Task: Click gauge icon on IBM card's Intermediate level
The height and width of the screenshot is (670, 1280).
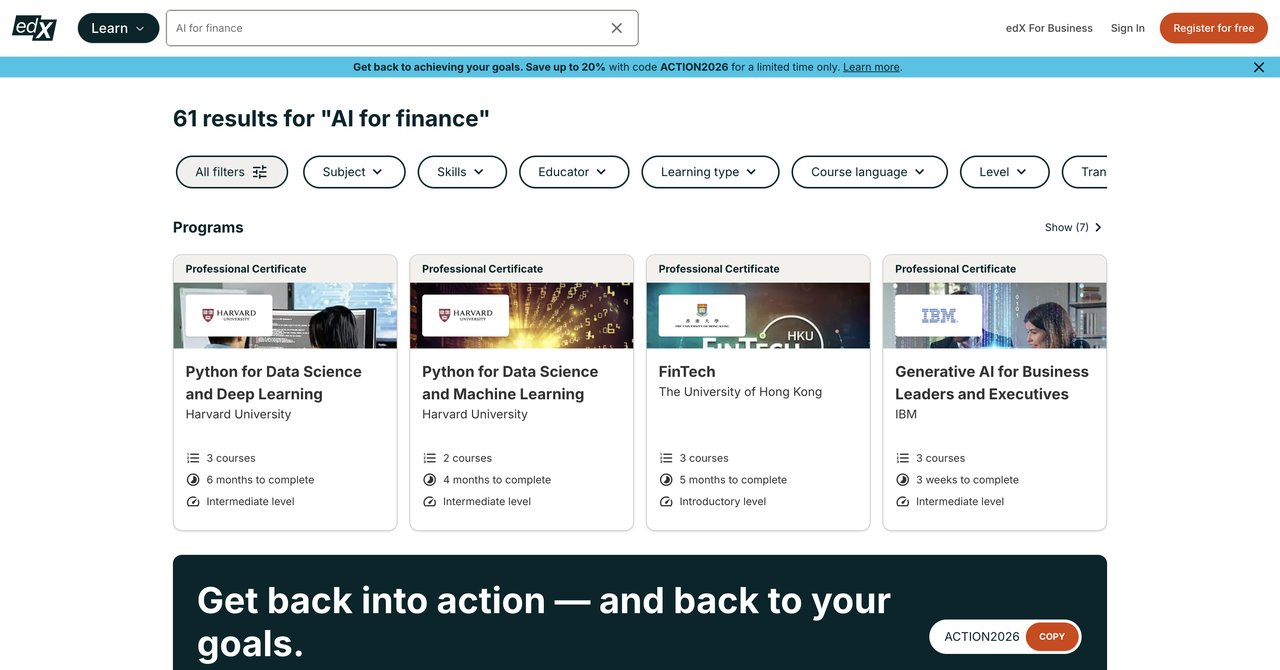Action: pos(903,502)
